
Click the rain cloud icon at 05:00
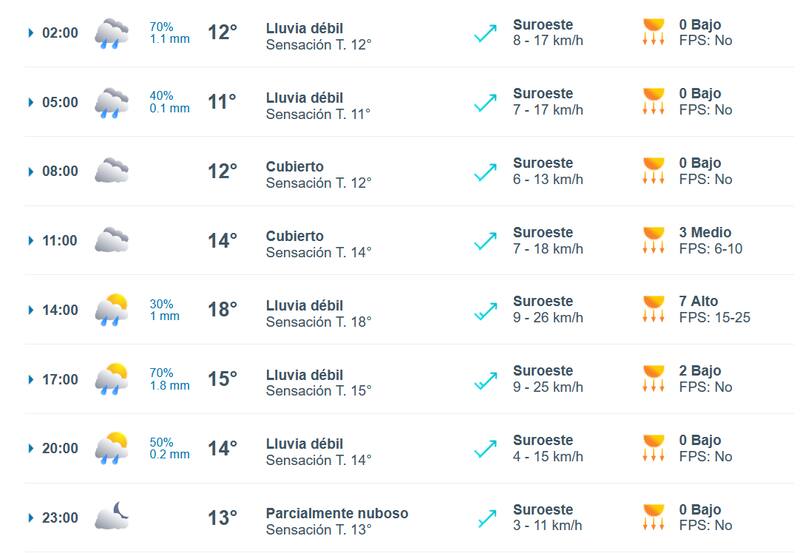tap(111, 102)
